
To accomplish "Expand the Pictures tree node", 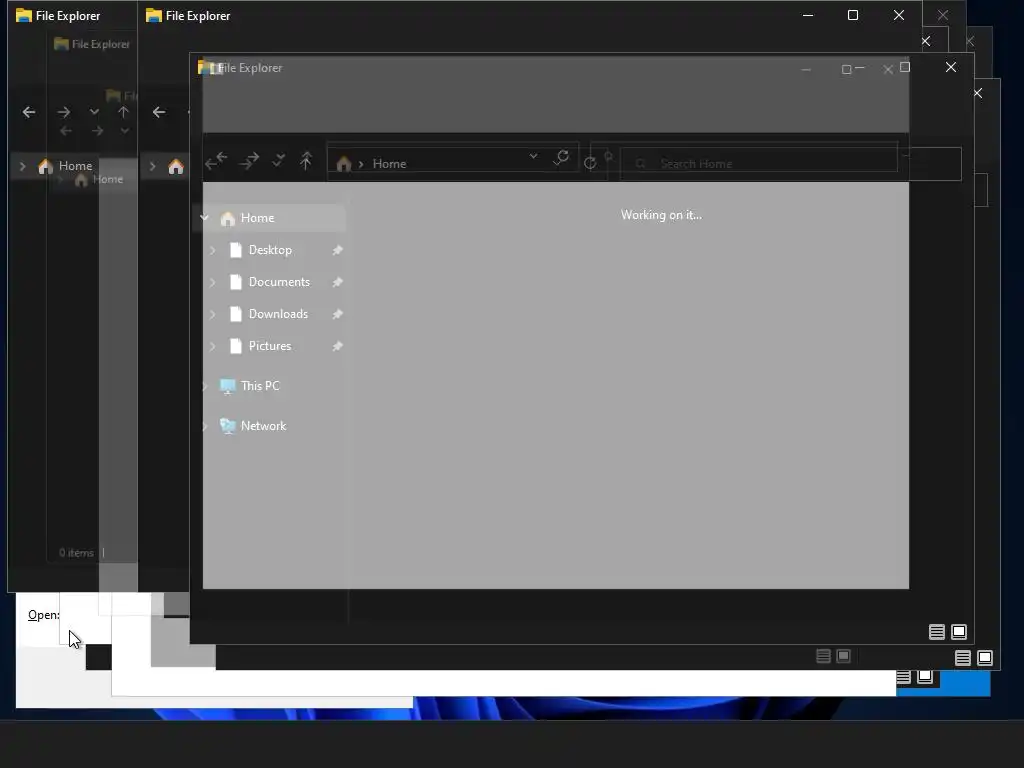I will tap(212, 346).
